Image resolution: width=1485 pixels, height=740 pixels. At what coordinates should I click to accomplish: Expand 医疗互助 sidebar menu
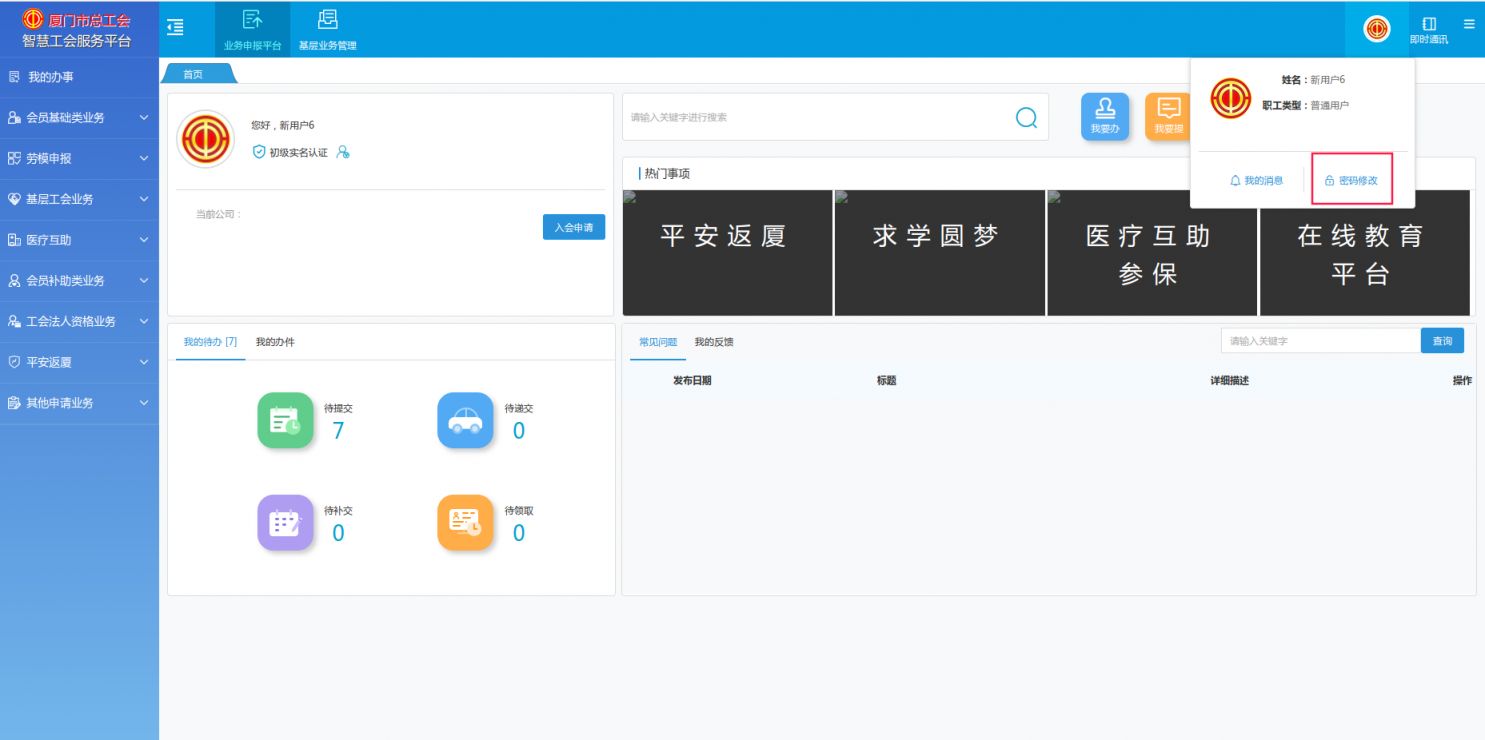point(79,240)
